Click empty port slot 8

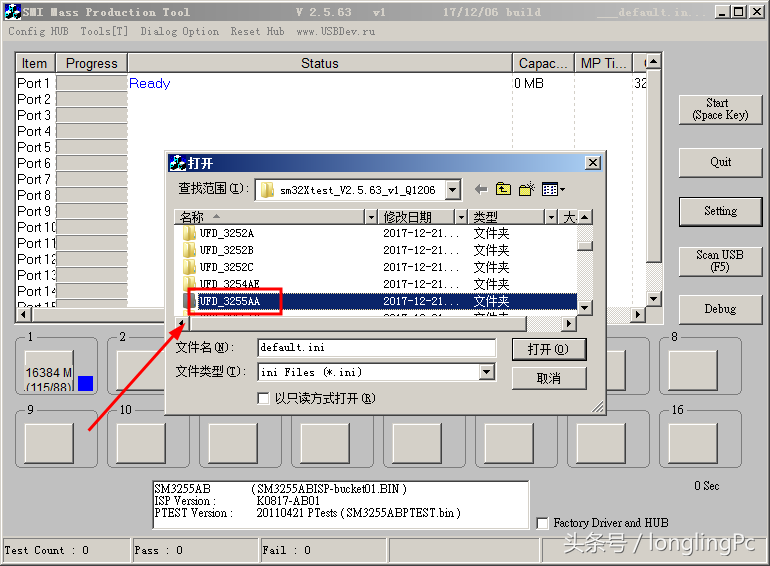pos(693,371)
